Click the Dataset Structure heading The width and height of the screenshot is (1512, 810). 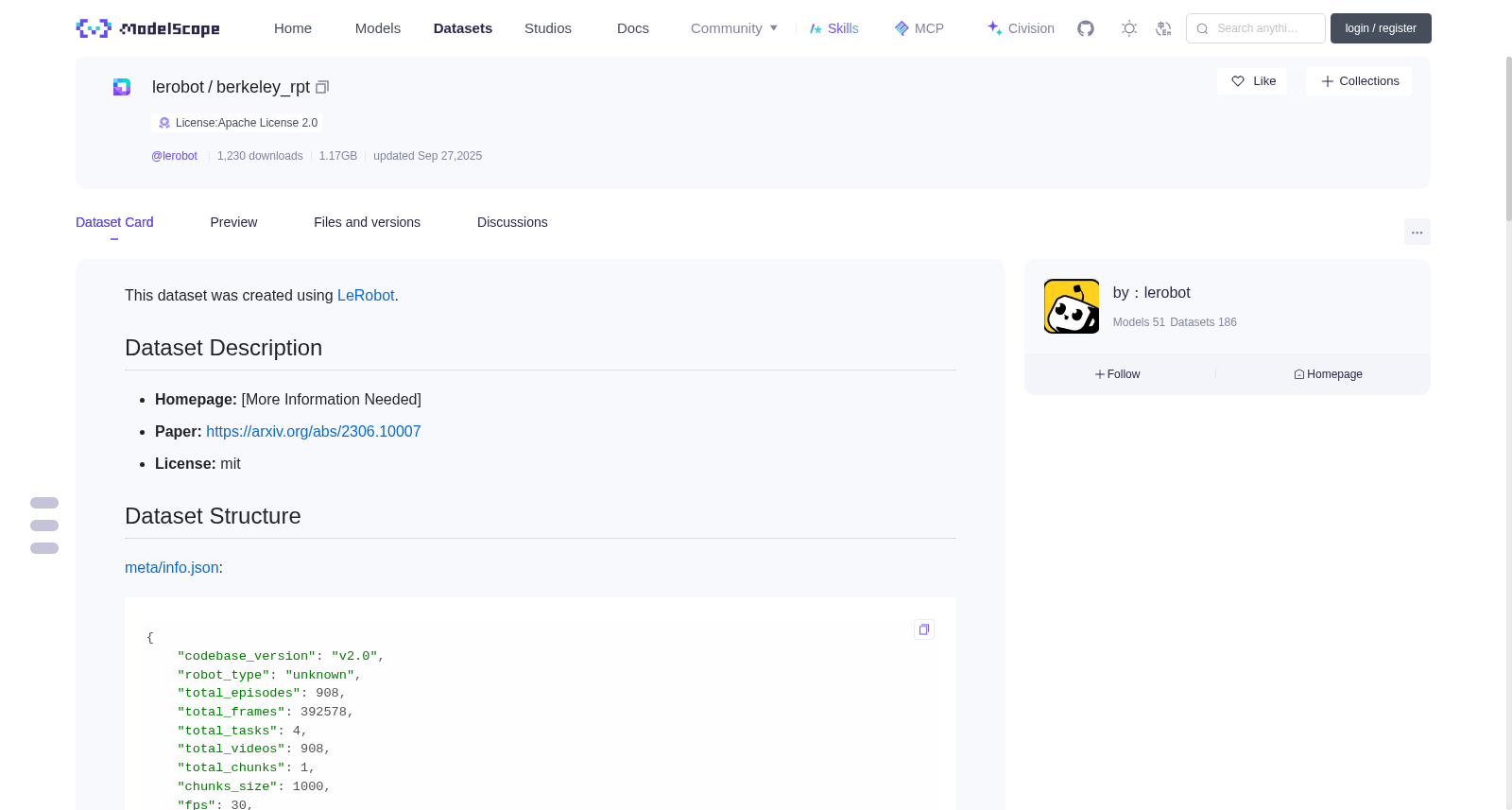pyautogui.click(x=213, y=516)
